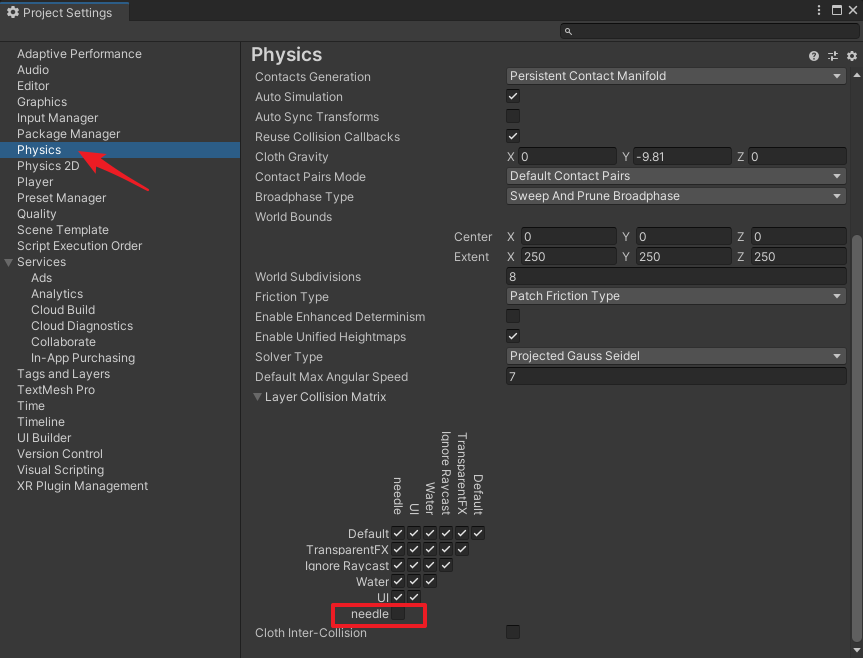Screen dimensions: 863x658
Task: Open Cloud Build service settings
Action: [63, 310]
